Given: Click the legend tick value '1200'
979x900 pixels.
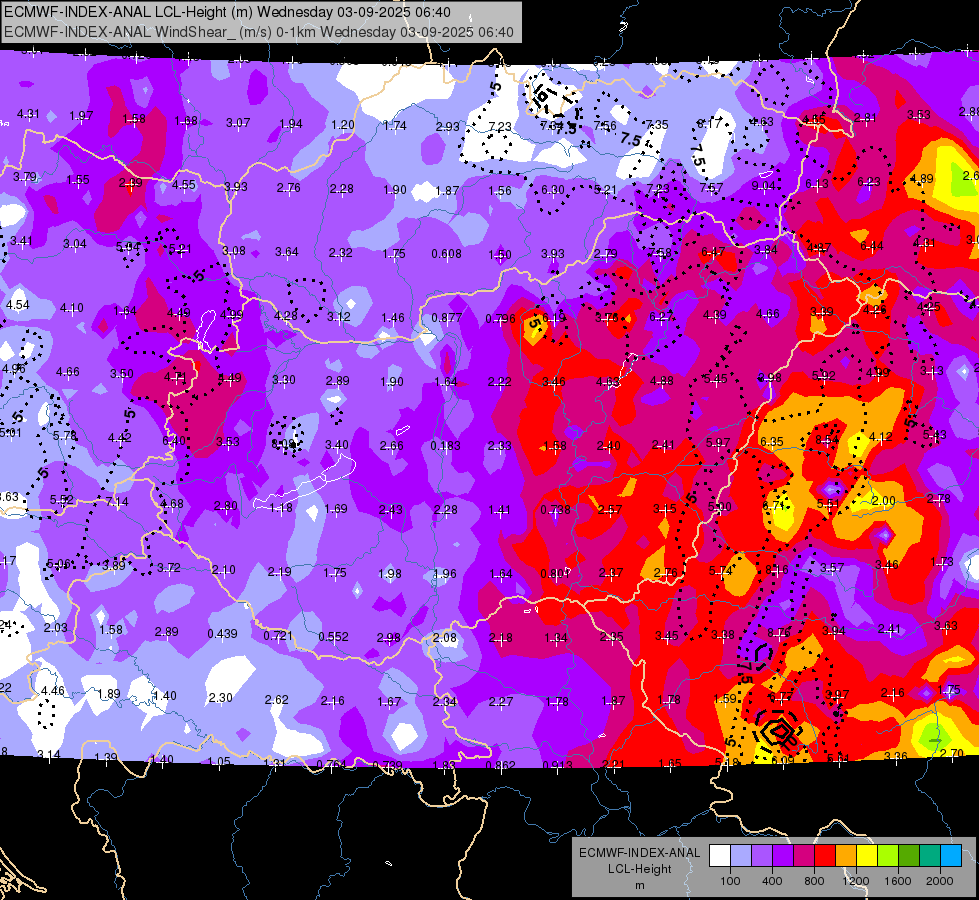Looking at the screenshot, I should coord(856,881).
